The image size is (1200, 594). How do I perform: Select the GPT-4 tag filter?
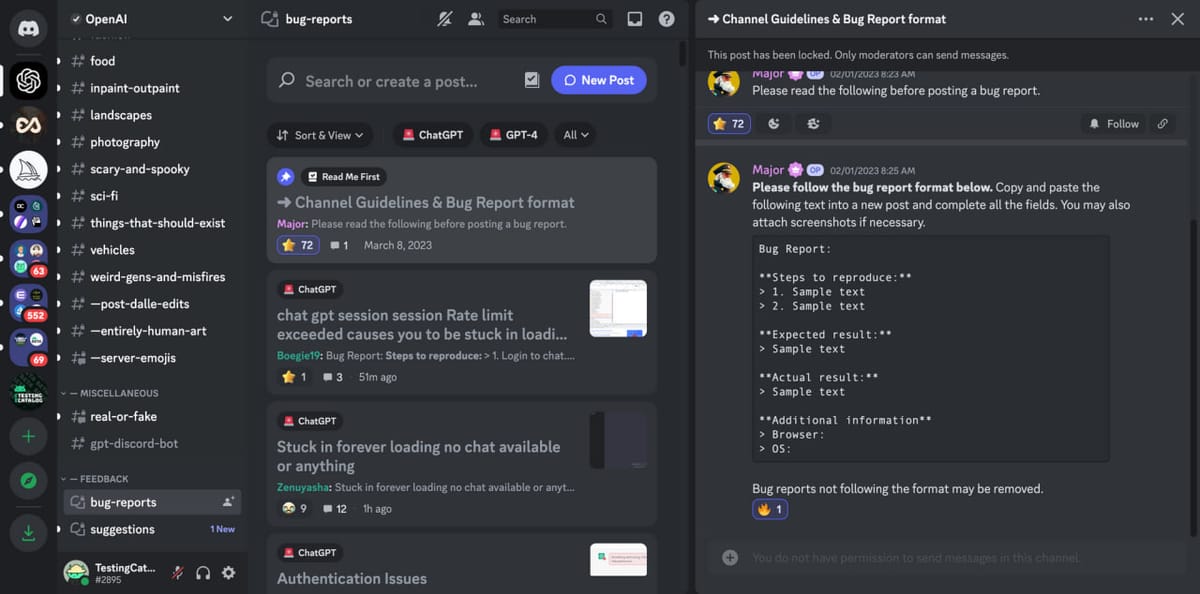click(x=513, y=134)
